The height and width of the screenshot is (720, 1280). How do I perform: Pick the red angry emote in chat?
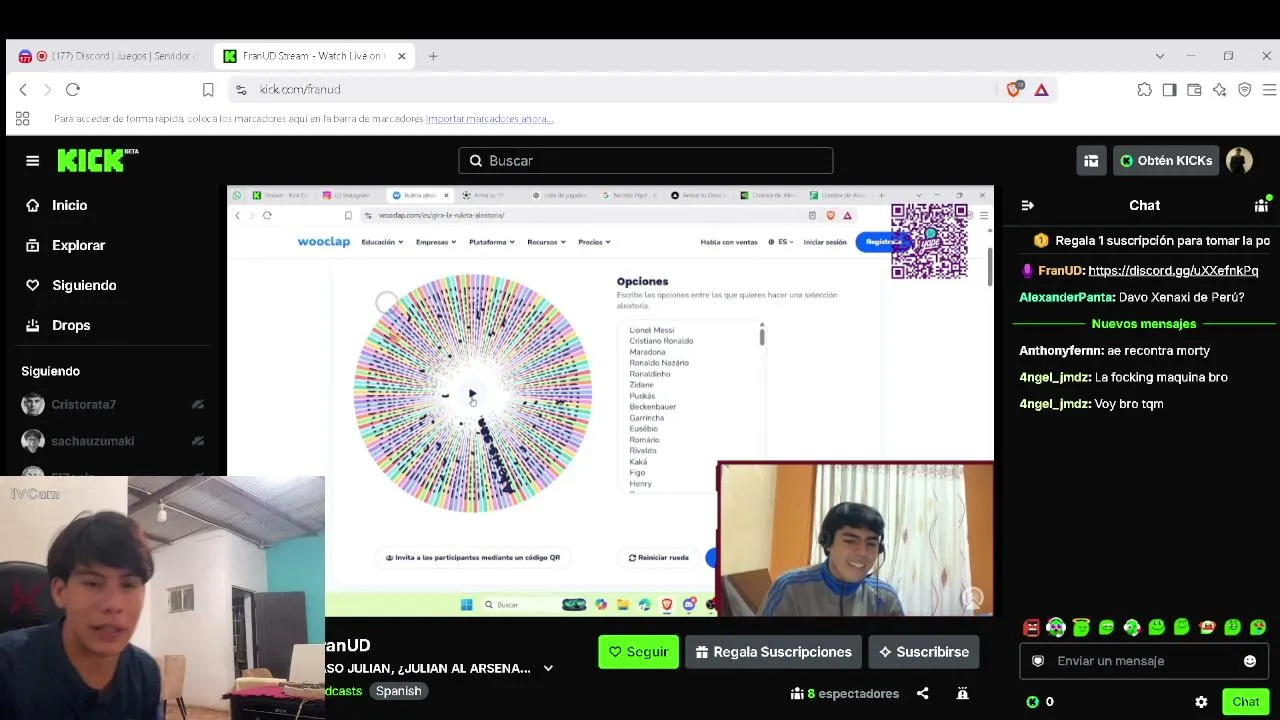[x=1031, y=628]
